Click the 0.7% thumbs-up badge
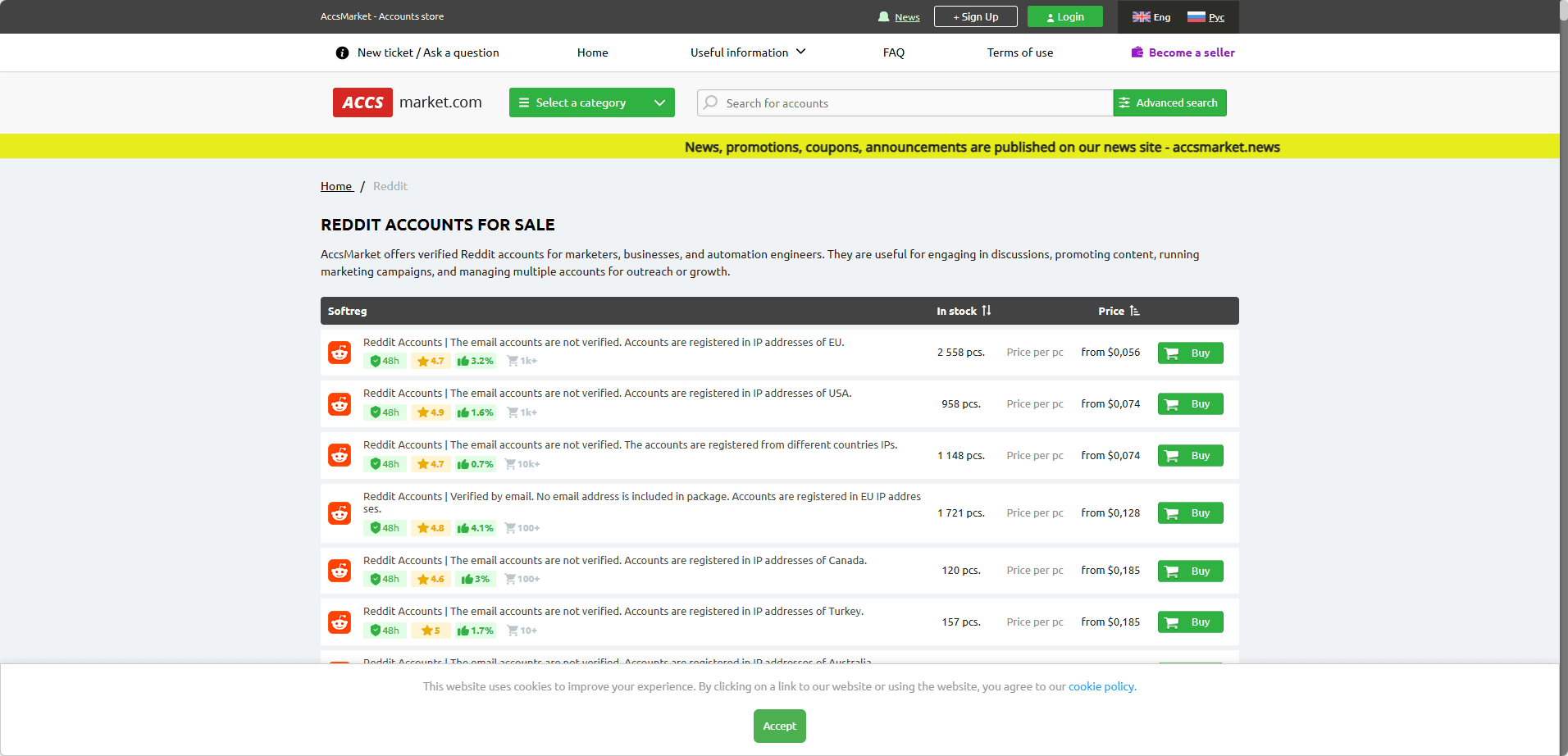The width and height of the screenshot is (1568, 756). 476,464
